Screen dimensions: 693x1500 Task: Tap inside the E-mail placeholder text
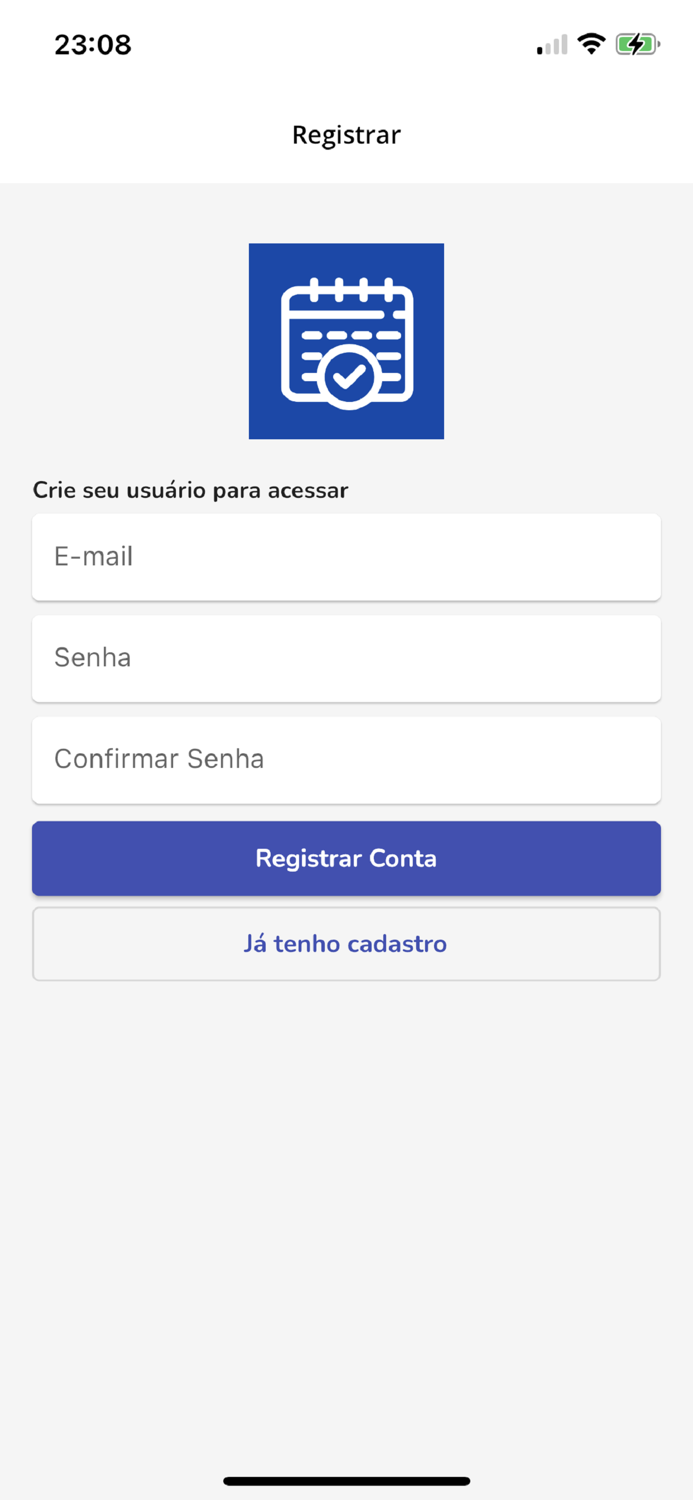(x=93, y=557)
